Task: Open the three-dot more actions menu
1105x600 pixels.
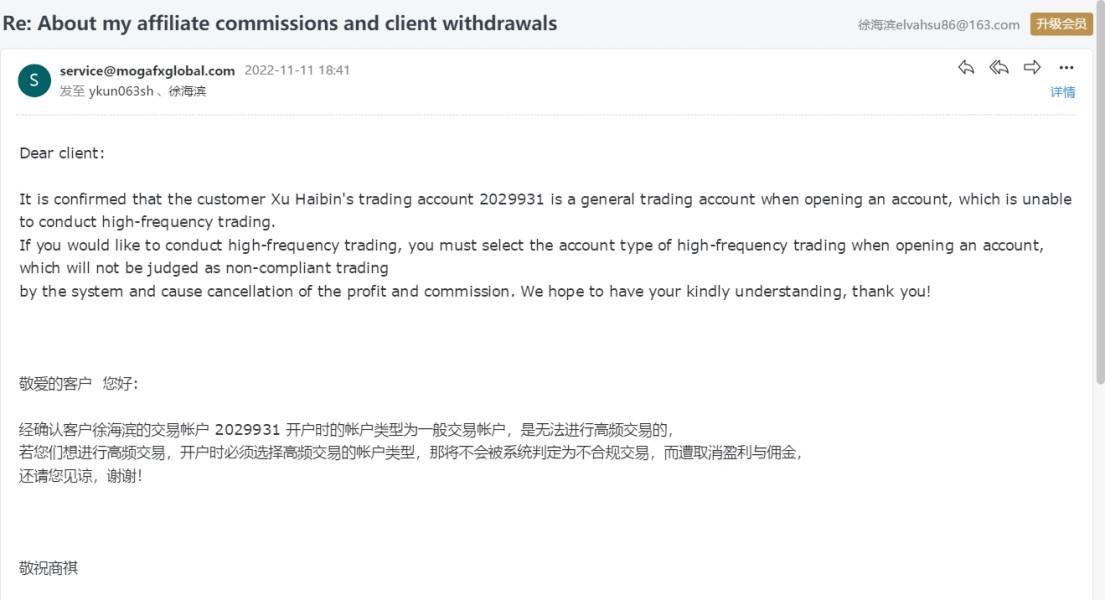Action: click(1066, 68)
